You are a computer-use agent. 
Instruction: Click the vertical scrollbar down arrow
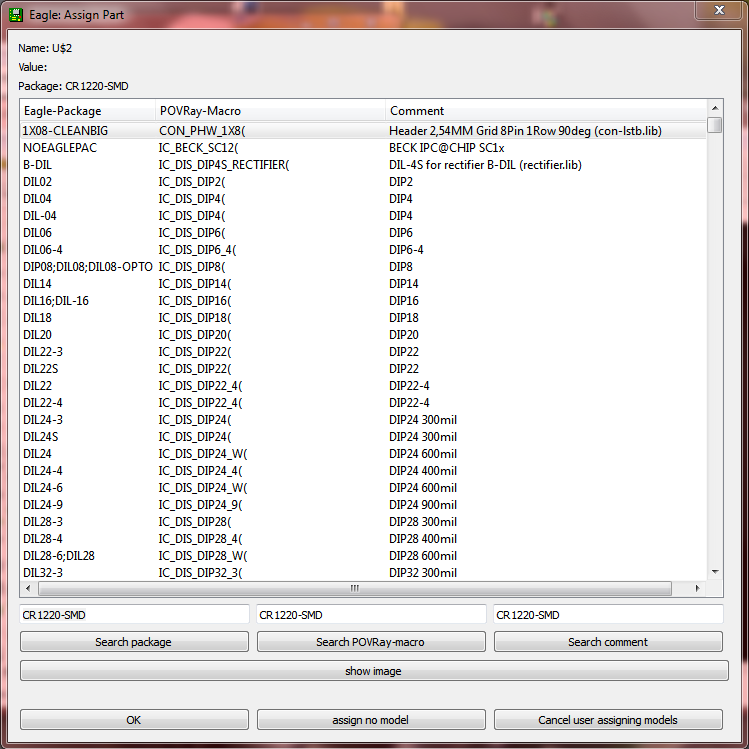715,572
